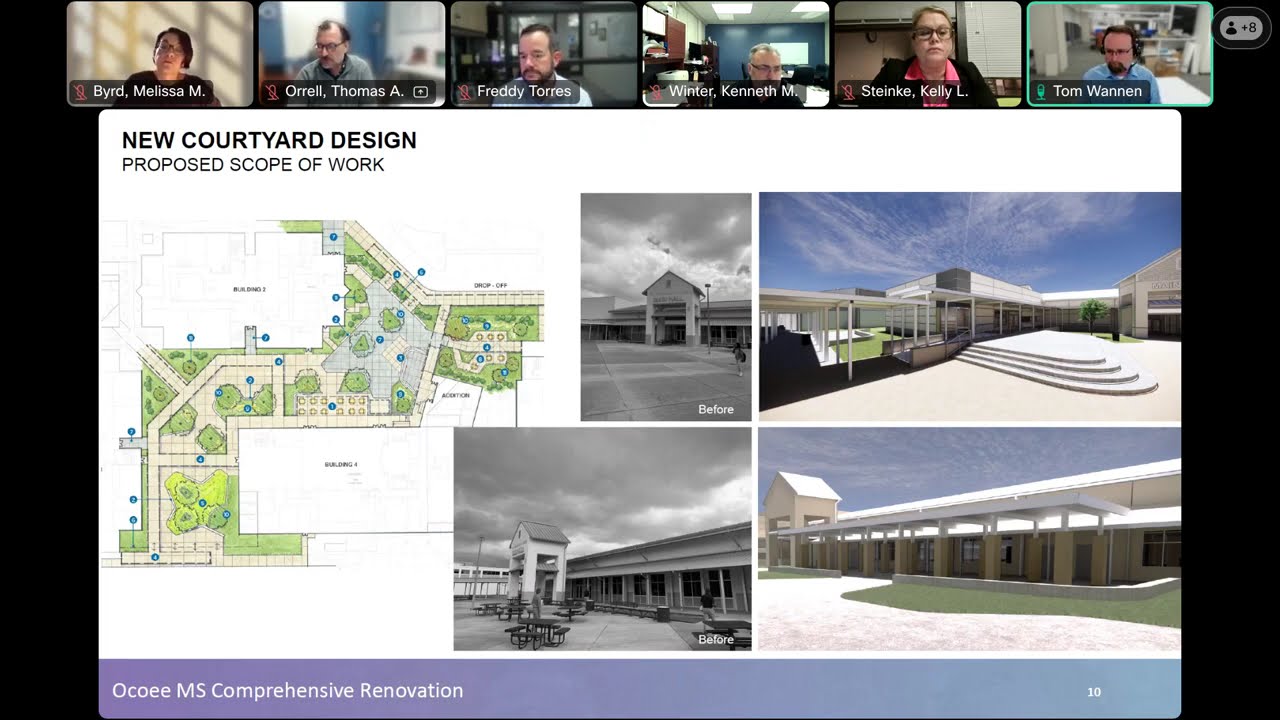Click muted mic icon beside Freddy Torres
This screenshot has width=1280, height=720.
tap(464, 92)
